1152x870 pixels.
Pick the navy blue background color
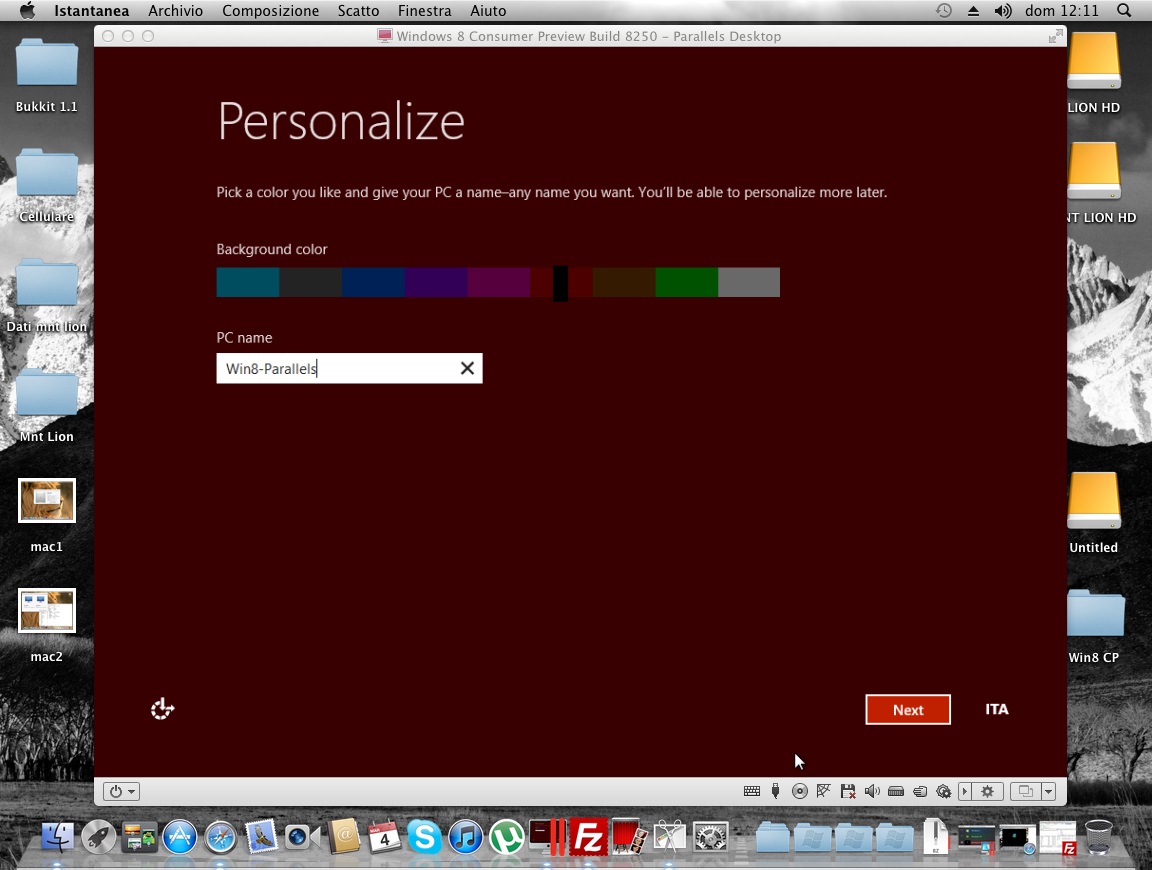click(x=373, y=282)
